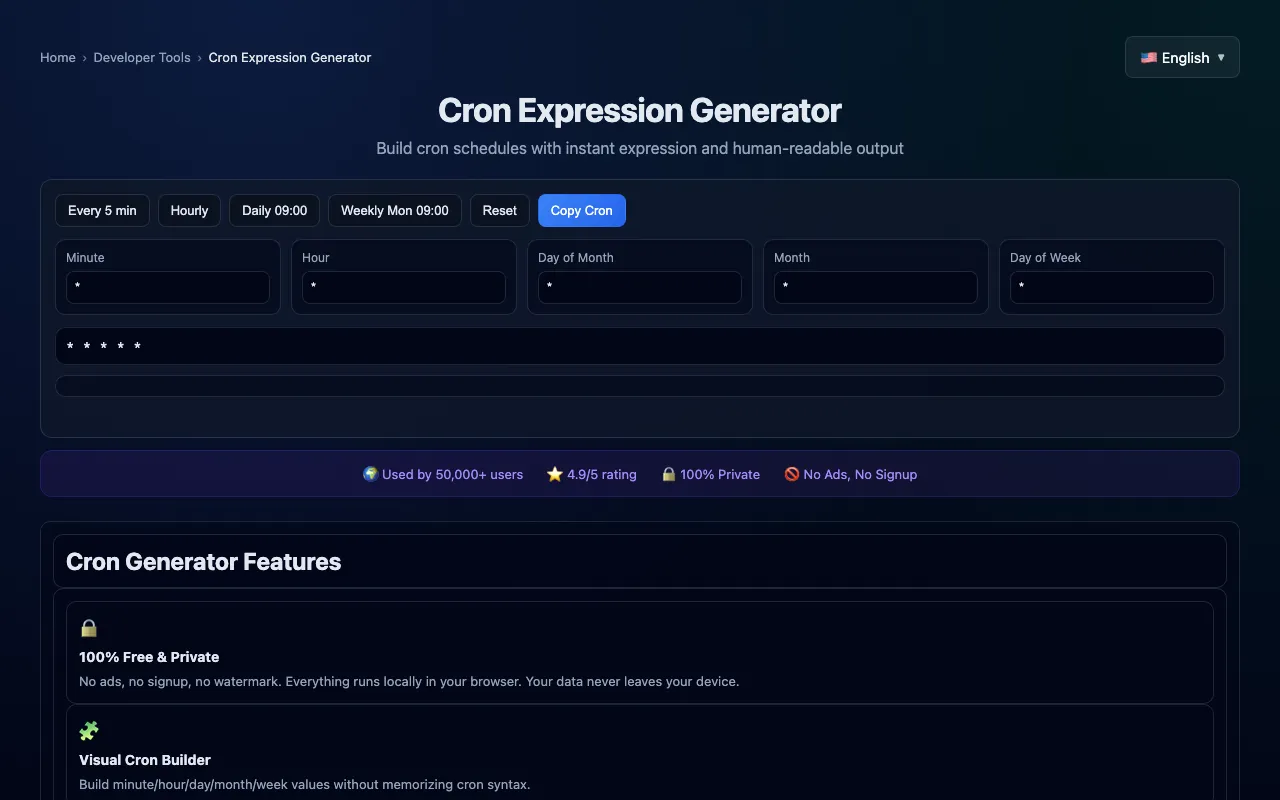Focus the Hour input field
Viewport: 1280px width, 800px height.
pyautogui.click(x=404, y=287)
